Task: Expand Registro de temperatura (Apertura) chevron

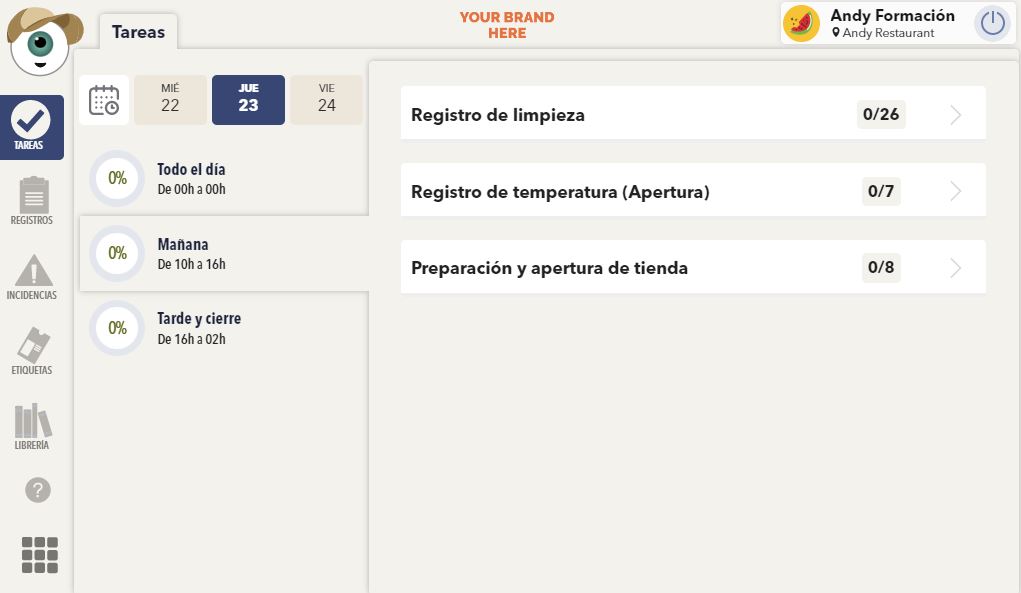Action: point(955,191)
